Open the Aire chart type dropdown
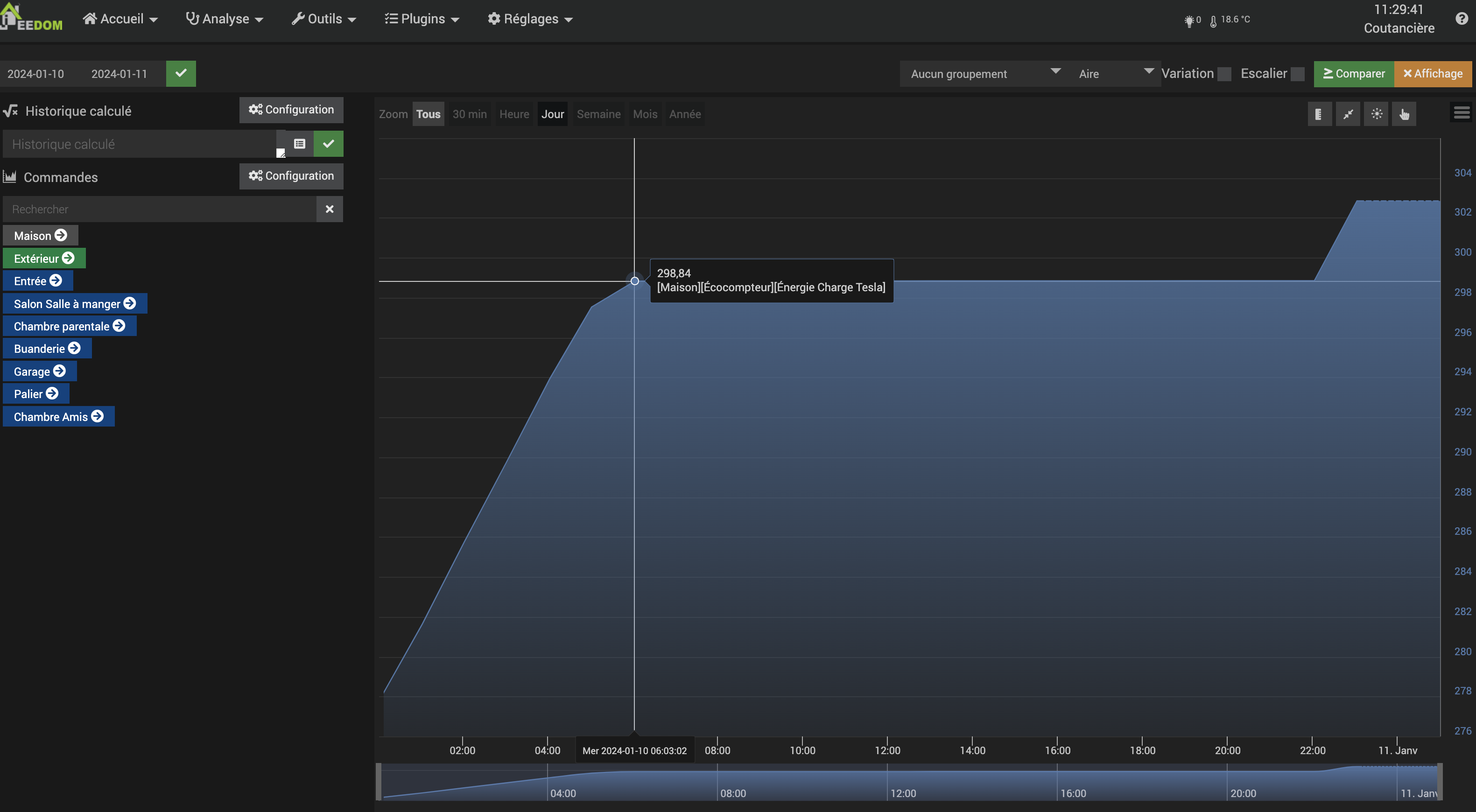The height and width of the screenshot is (812, 1476). click(1114, 74)
